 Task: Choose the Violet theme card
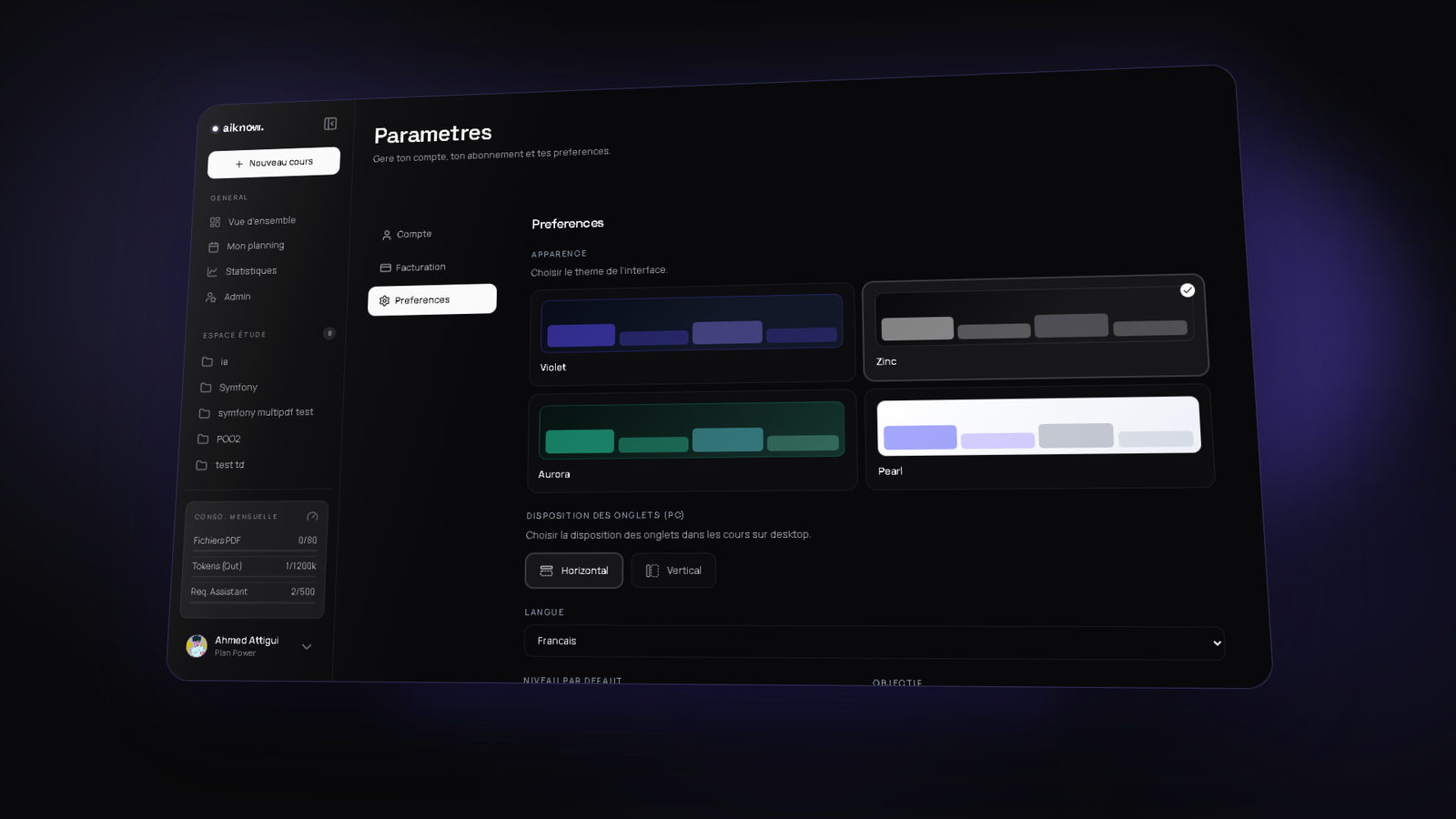point(693,333)
